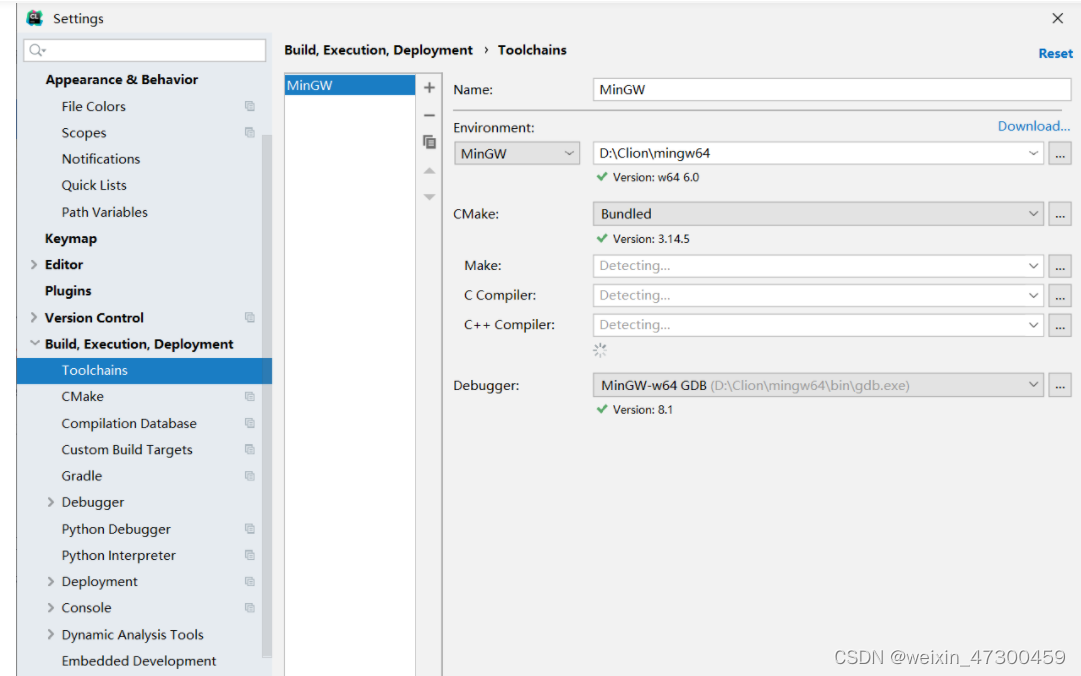Click the Reset link
Viewport: 1081px width, 676px height.
click(x=1055, y=54)
